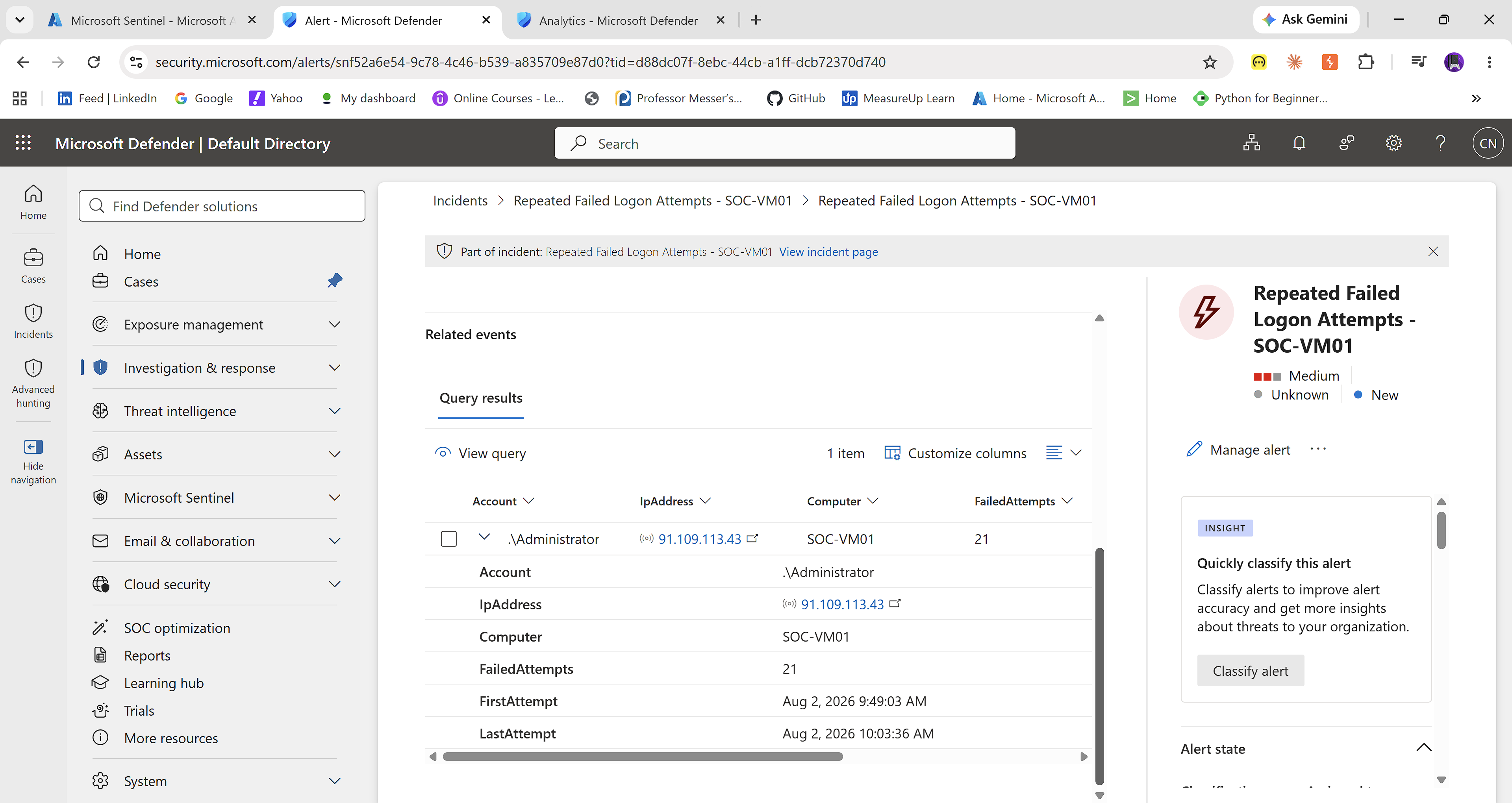Select the Query results tab
1512x803 pixels.
click(x=481, y=398)
